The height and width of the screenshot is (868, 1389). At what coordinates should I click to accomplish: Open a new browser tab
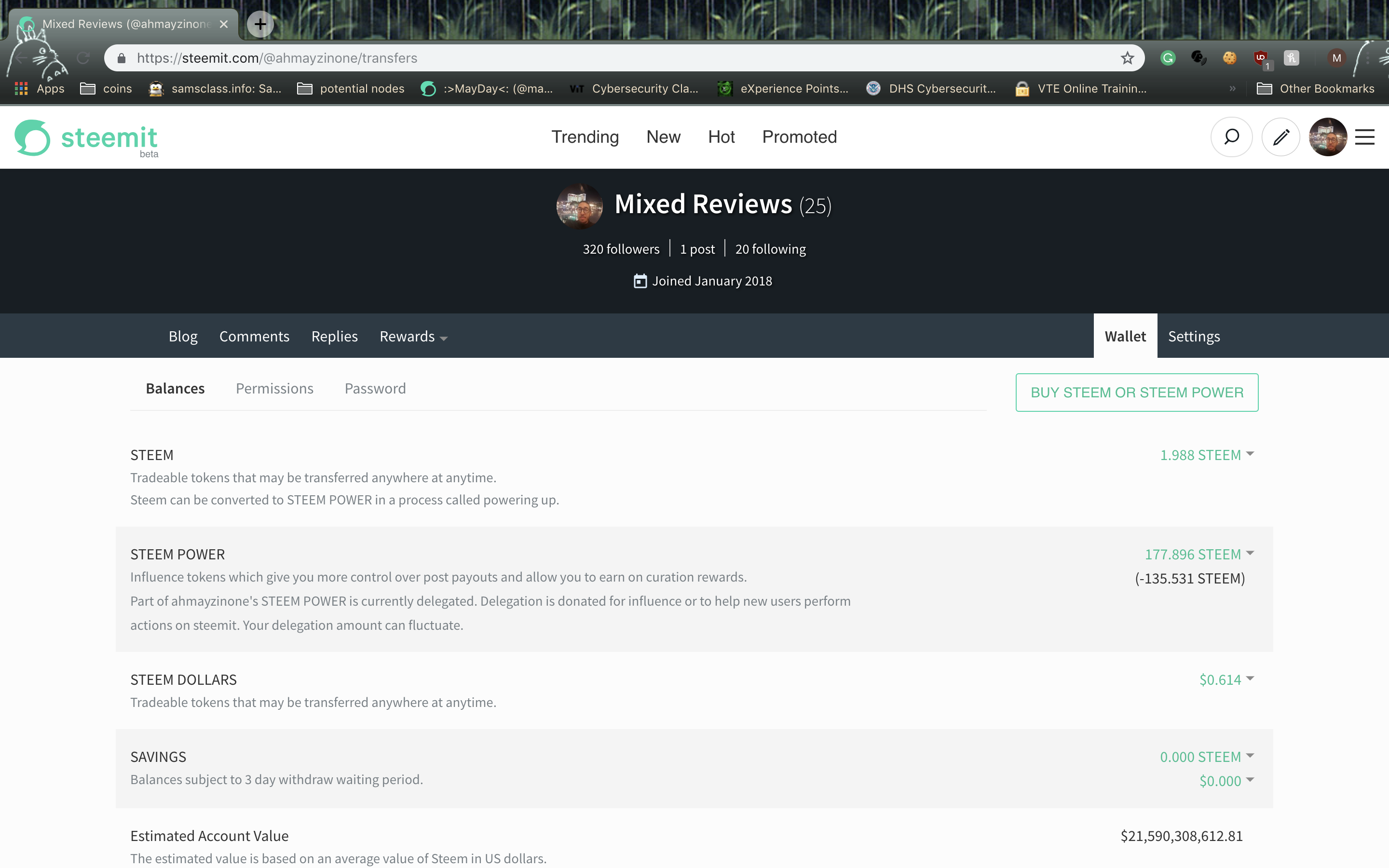(x=260, y=24)
